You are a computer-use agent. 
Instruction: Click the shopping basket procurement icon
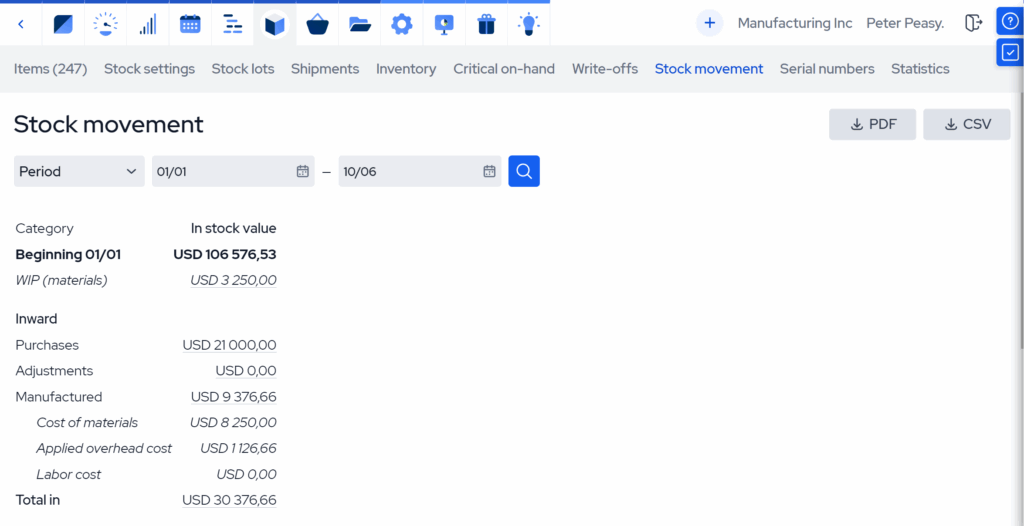click(x=318, y=24)
